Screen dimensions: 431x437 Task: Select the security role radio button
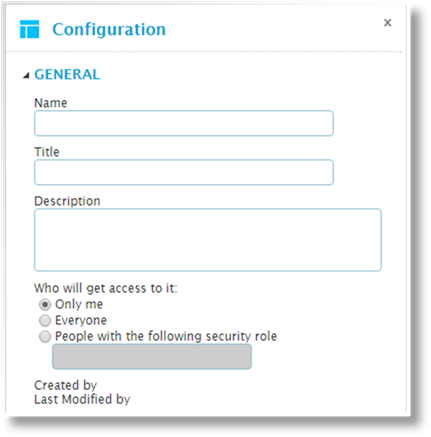pos(45,337)
